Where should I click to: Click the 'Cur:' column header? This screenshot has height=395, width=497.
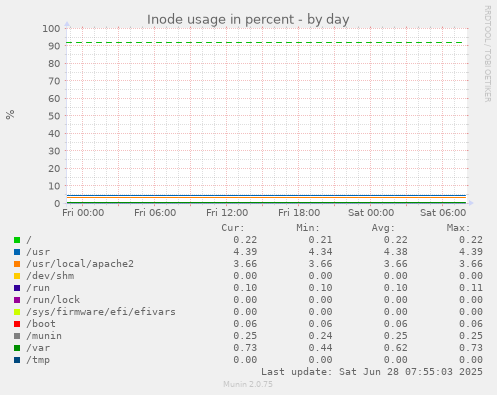233,228
